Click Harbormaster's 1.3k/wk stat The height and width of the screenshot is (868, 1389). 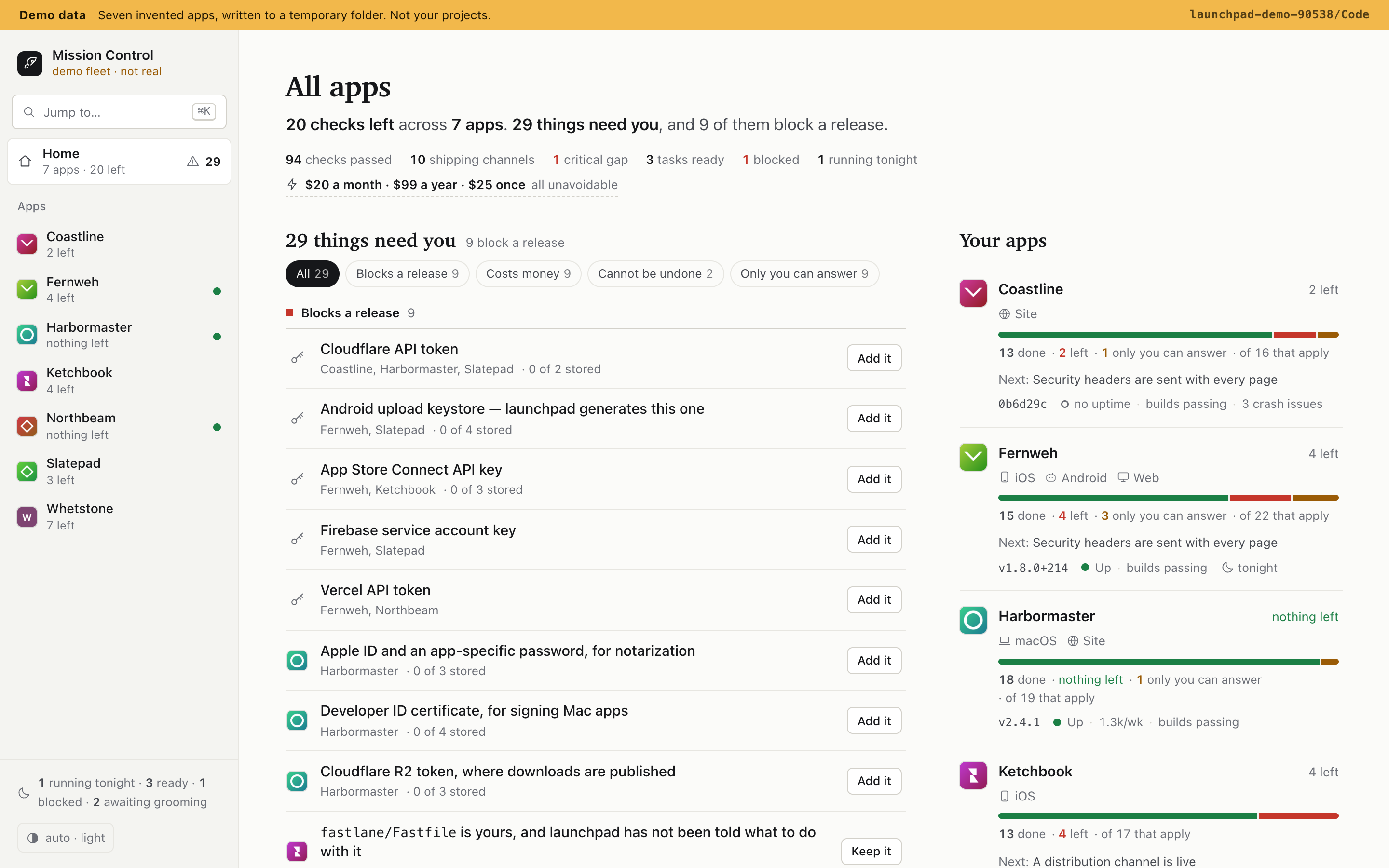click(x=1120, y=722)
